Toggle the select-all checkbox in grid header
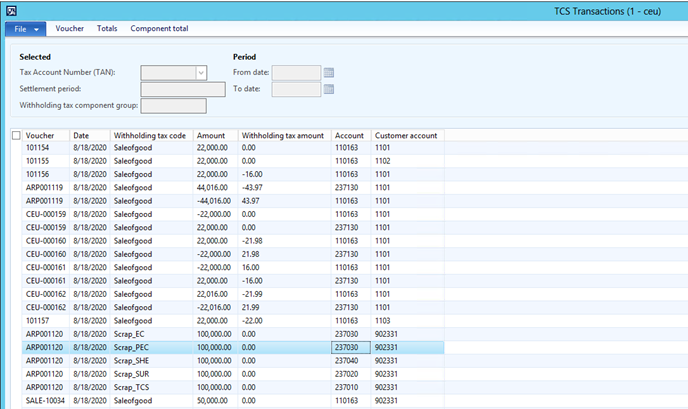 16,135
